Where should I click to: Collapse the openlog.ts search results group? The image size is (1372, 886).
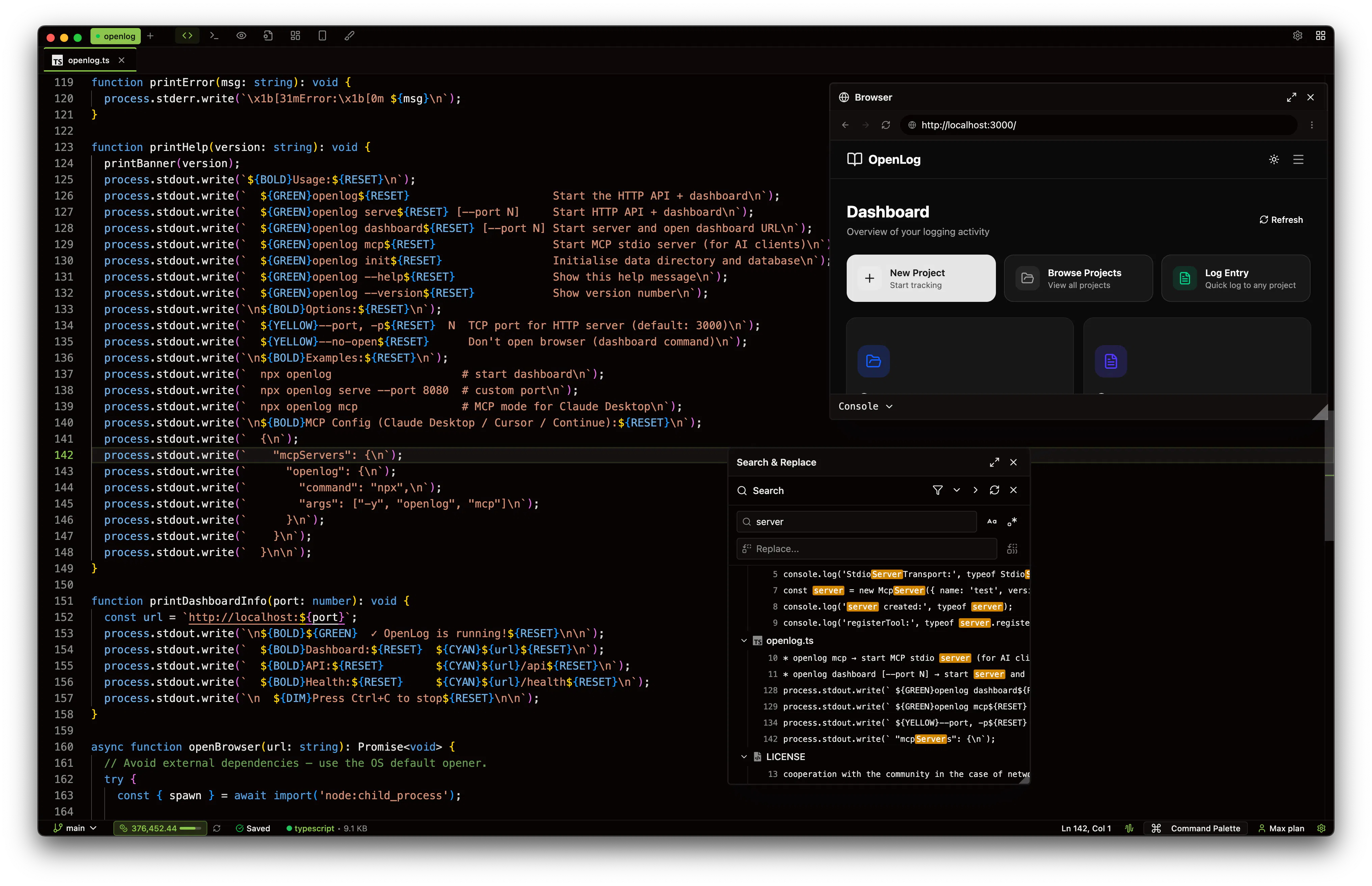pyautogui.click(x=744, y=640)
